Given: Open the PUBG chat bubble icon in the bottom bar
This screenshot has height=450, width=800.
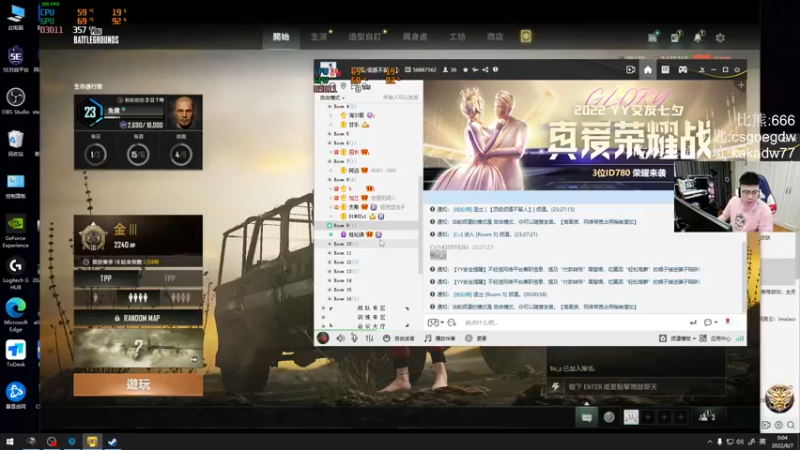Looking at the screenshot, I should point(587,417).
